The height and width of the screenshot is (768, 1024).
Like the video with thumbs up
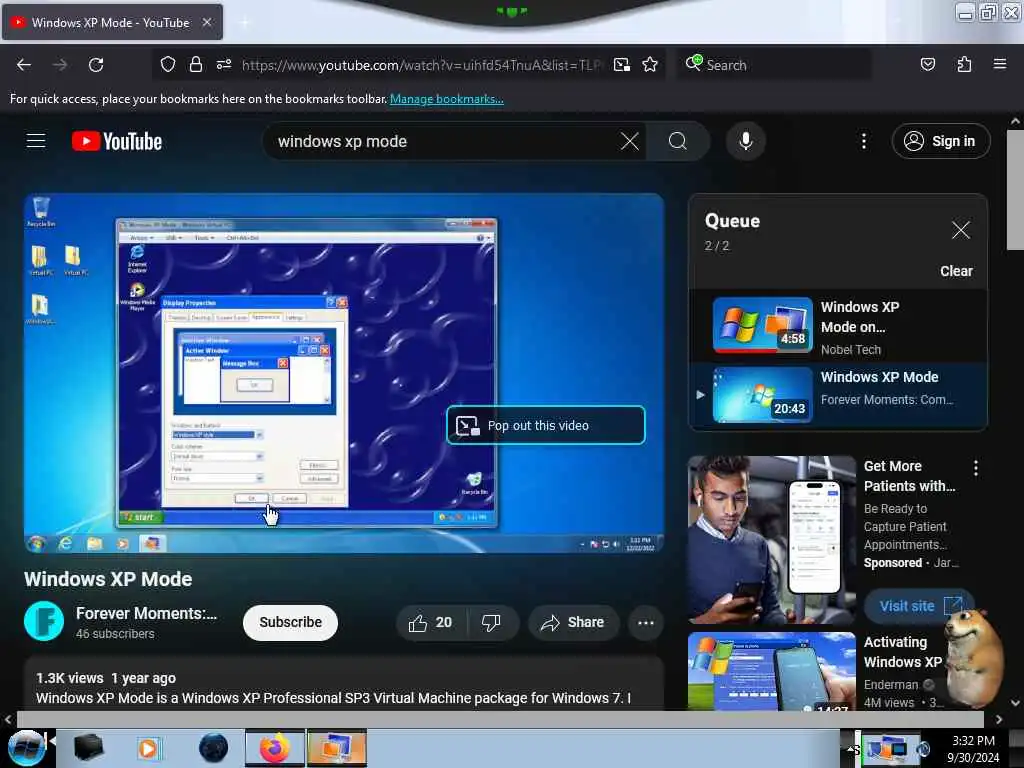[x=430, y=623]
